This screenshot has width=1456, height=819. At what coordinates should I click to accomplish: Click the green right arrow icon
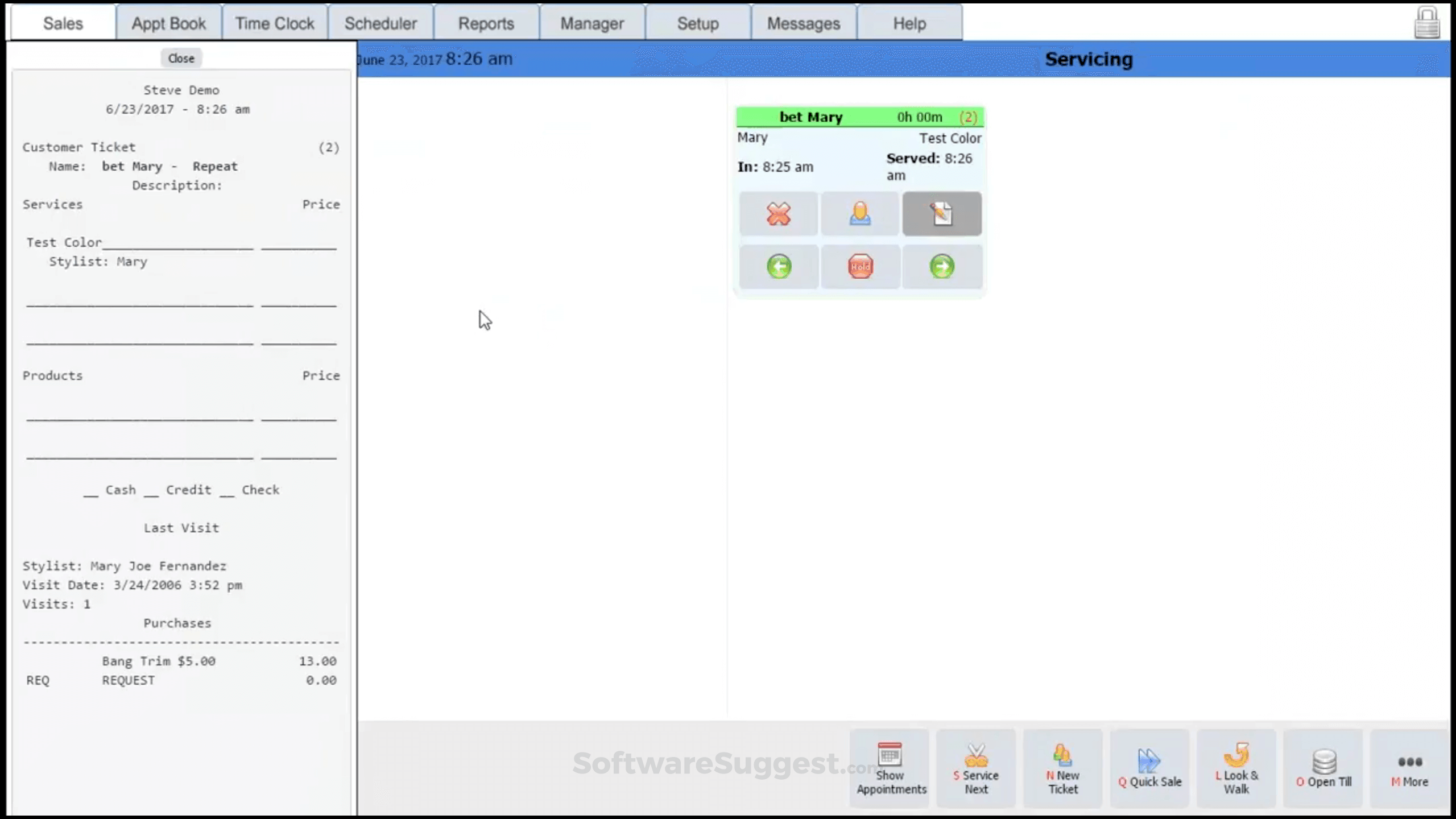point(942,266)
